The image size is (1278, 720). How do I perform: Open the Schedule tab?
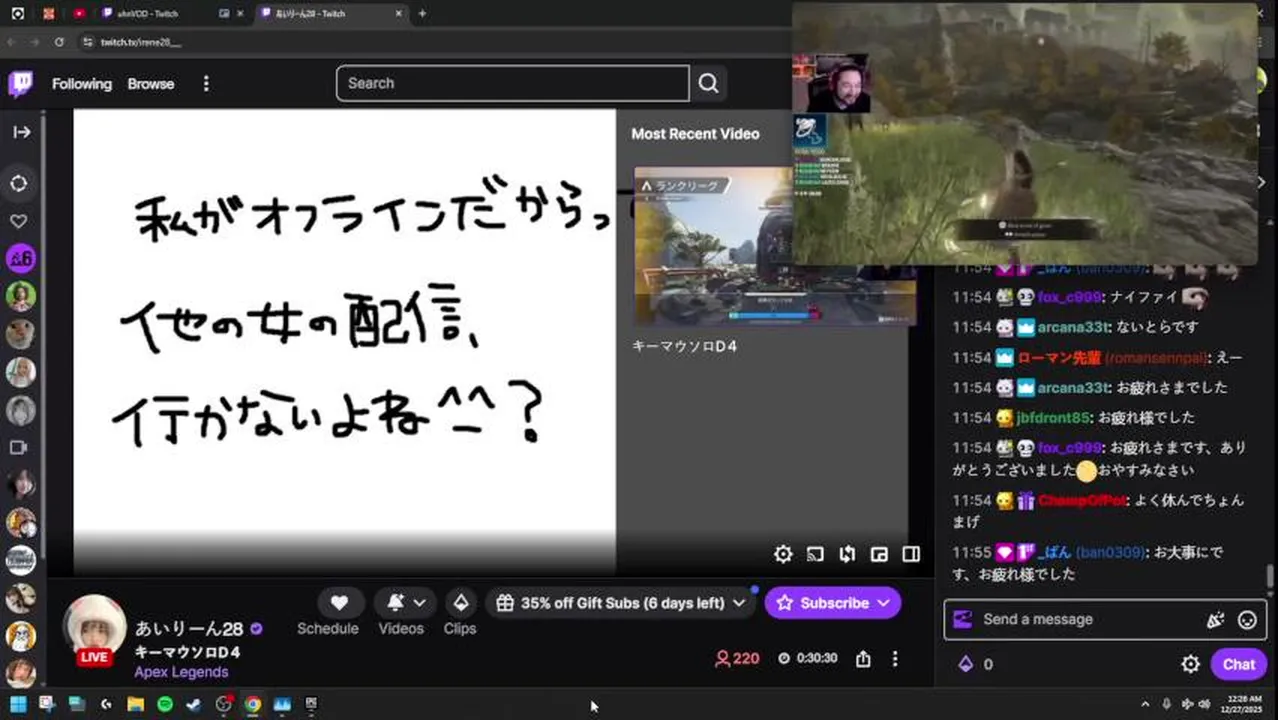pyautogui.click(x=327, y=629)
